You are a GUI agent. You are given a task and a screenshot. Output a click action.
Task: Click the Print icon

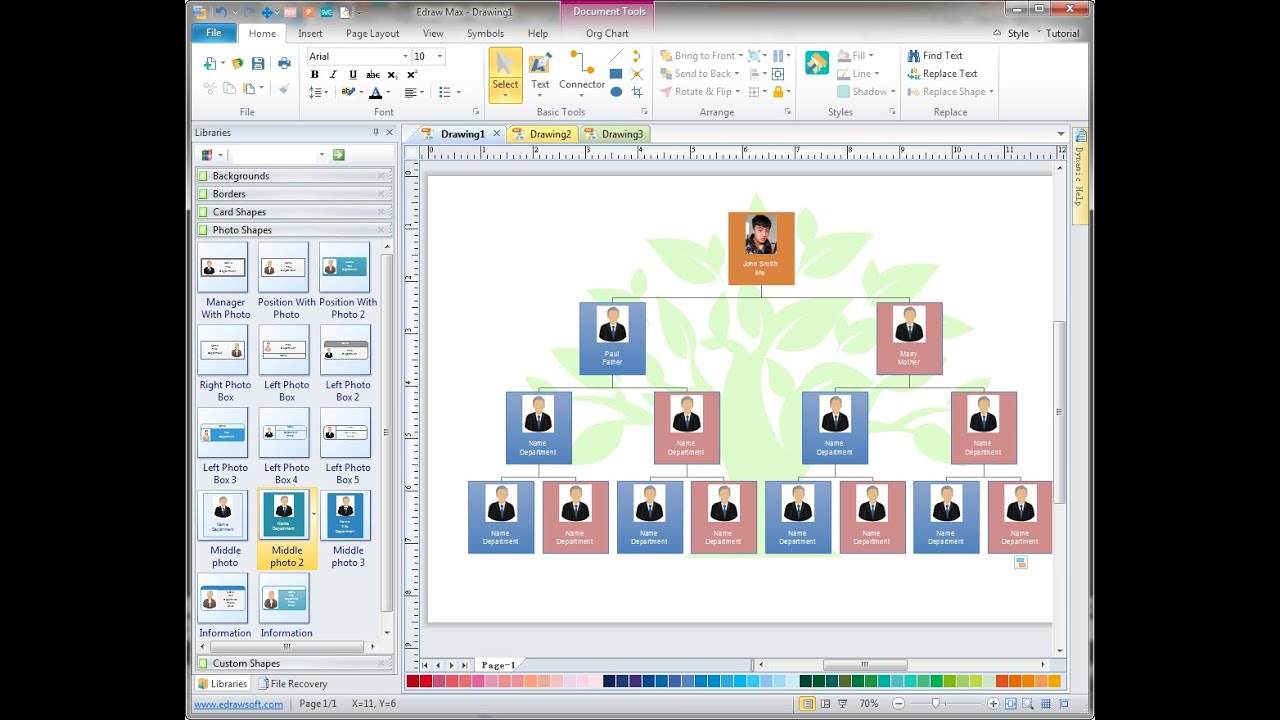click(284, 63)
